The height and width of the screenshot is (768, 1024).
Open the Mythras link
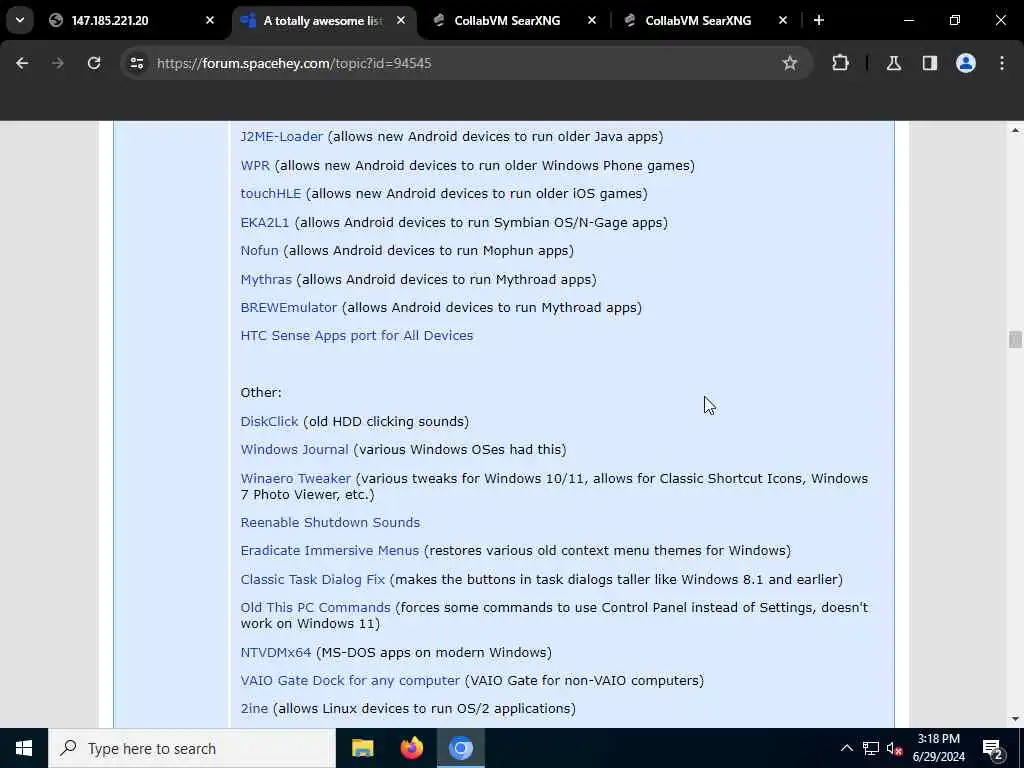tap(266, 279)
